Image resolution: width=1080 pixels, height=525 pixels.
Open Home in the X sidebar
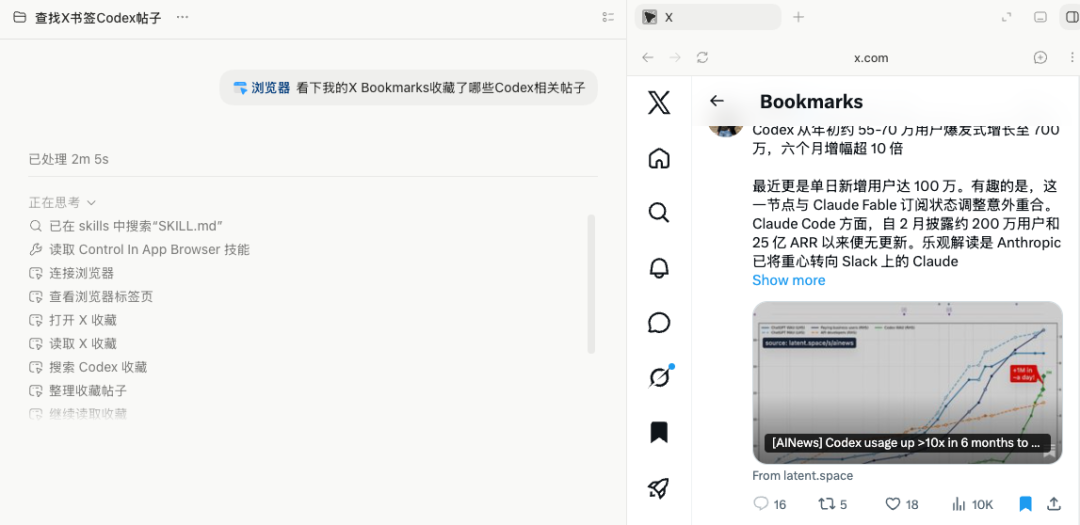tap(658, 158)
